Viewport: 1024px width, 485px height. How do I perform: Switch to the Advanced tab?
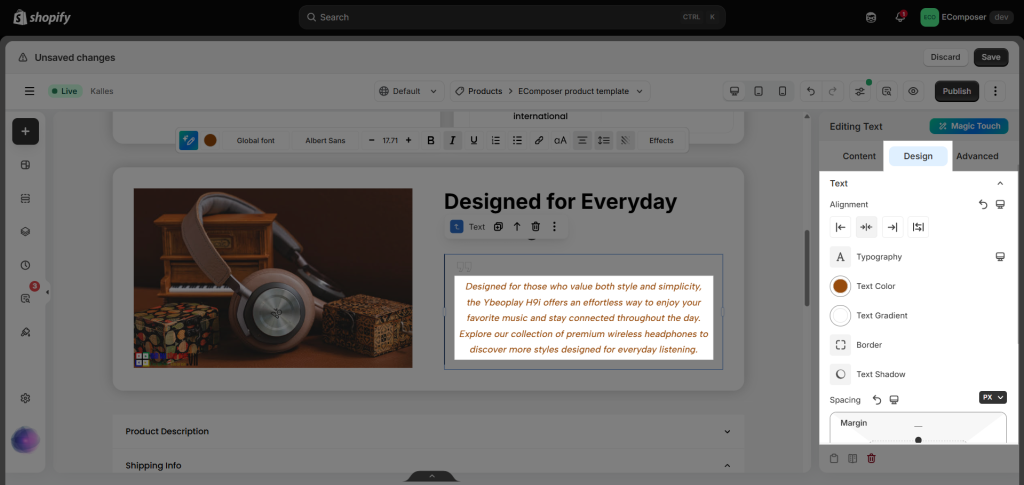977,156
